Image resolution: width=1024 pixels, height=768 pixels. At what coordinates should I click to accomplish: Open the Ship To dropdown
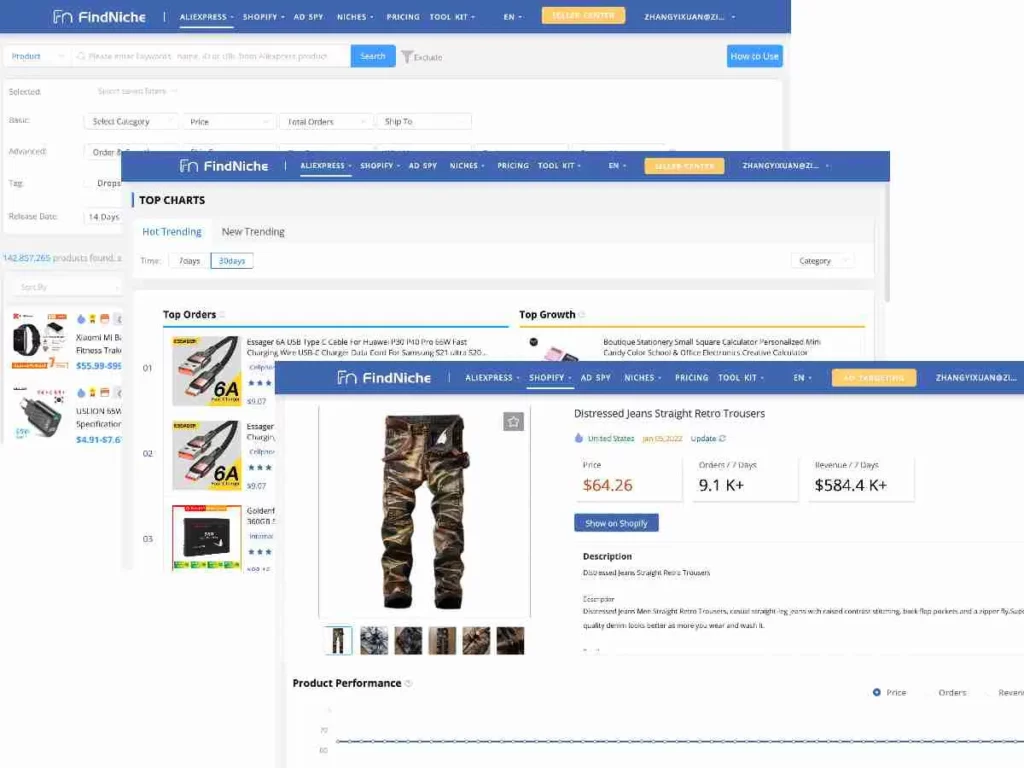424,120
